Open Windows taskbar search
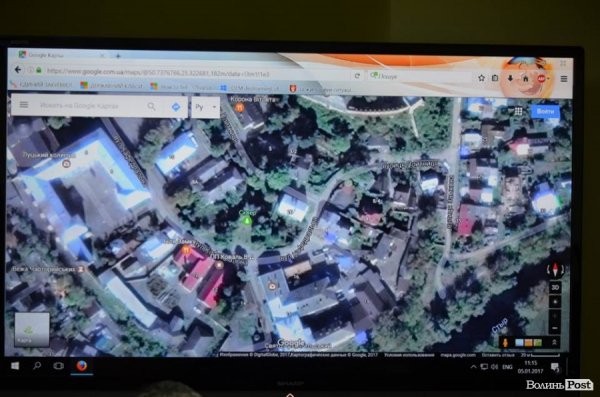The image size is (600, 397). click(x=37, y=366)
